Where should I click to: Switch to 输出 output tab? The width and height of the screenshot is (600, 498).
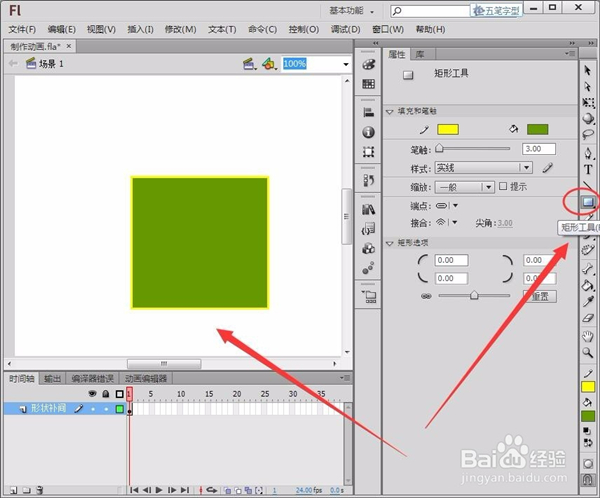coord(52,379)
